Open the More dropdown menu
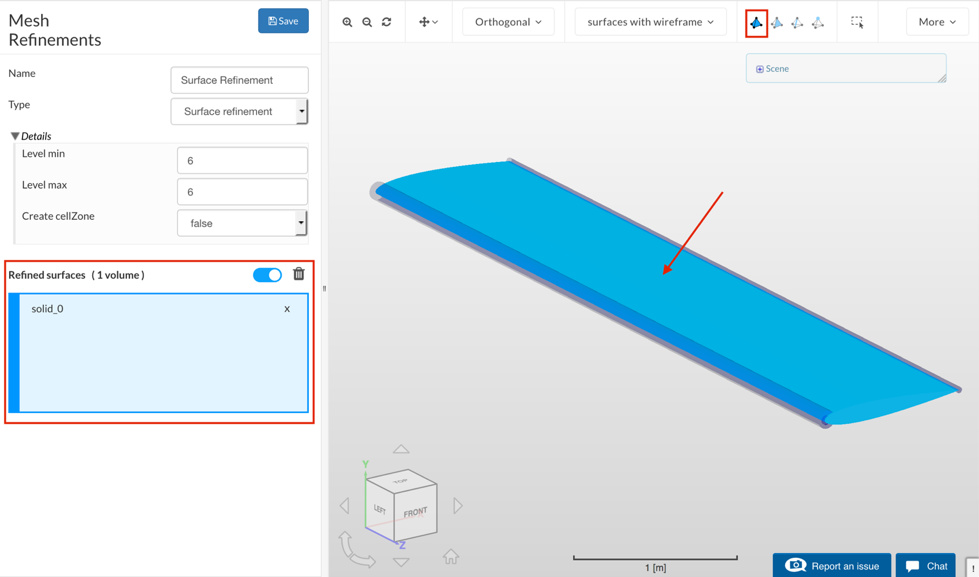 point(937,22)
